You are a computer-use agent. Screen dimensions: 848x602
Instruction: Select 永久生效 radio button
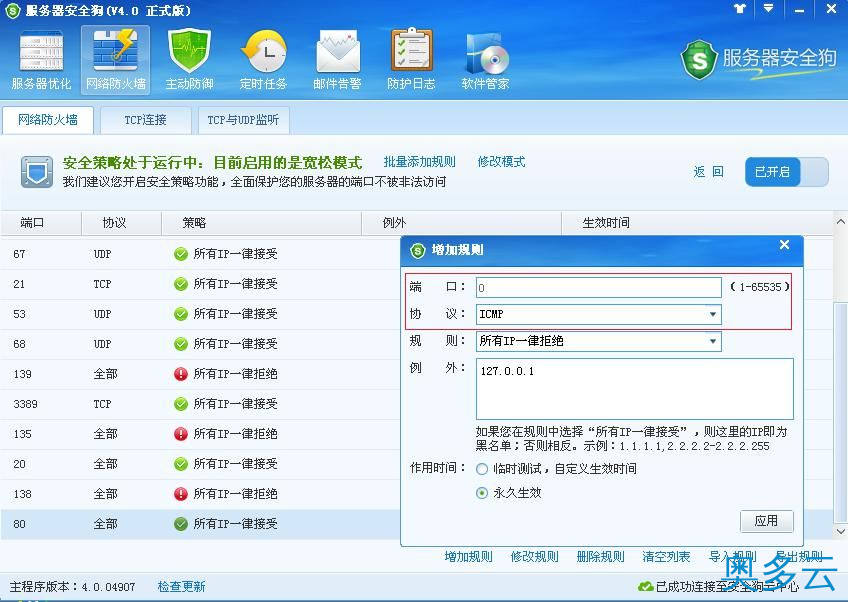[481, 493]
